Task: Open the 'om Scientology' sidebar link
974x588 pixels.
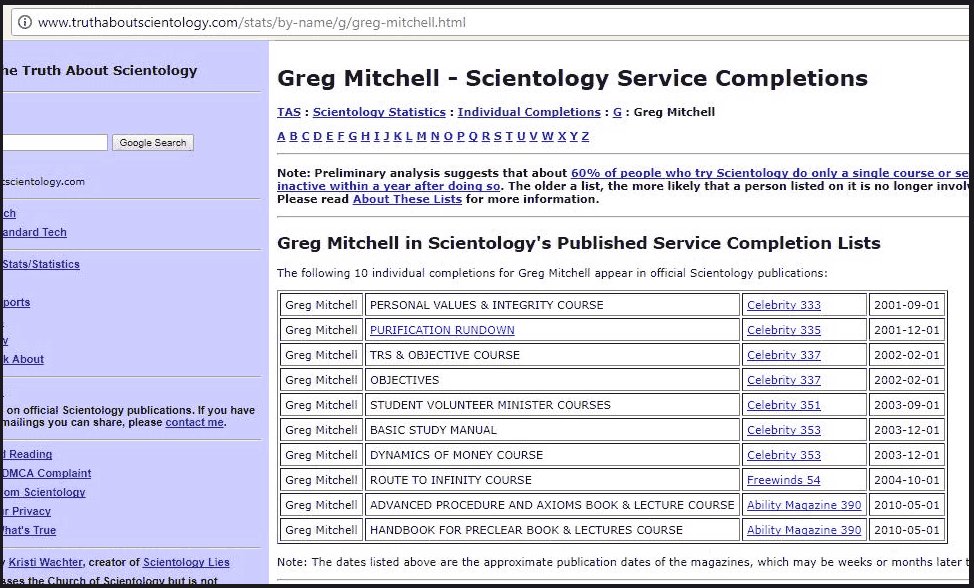Action: click(43, 492)
